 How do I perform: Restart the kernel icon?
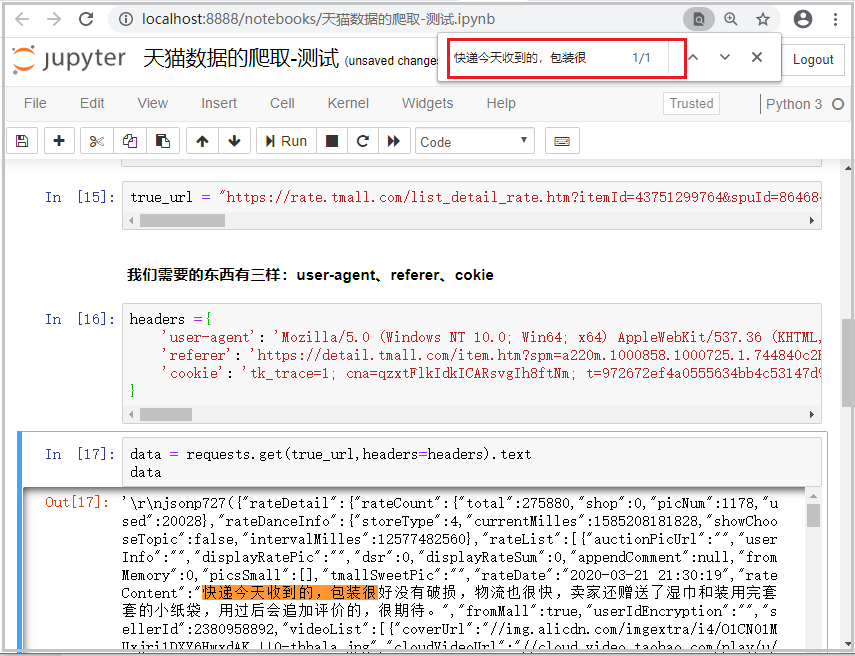tap(363, 141)
